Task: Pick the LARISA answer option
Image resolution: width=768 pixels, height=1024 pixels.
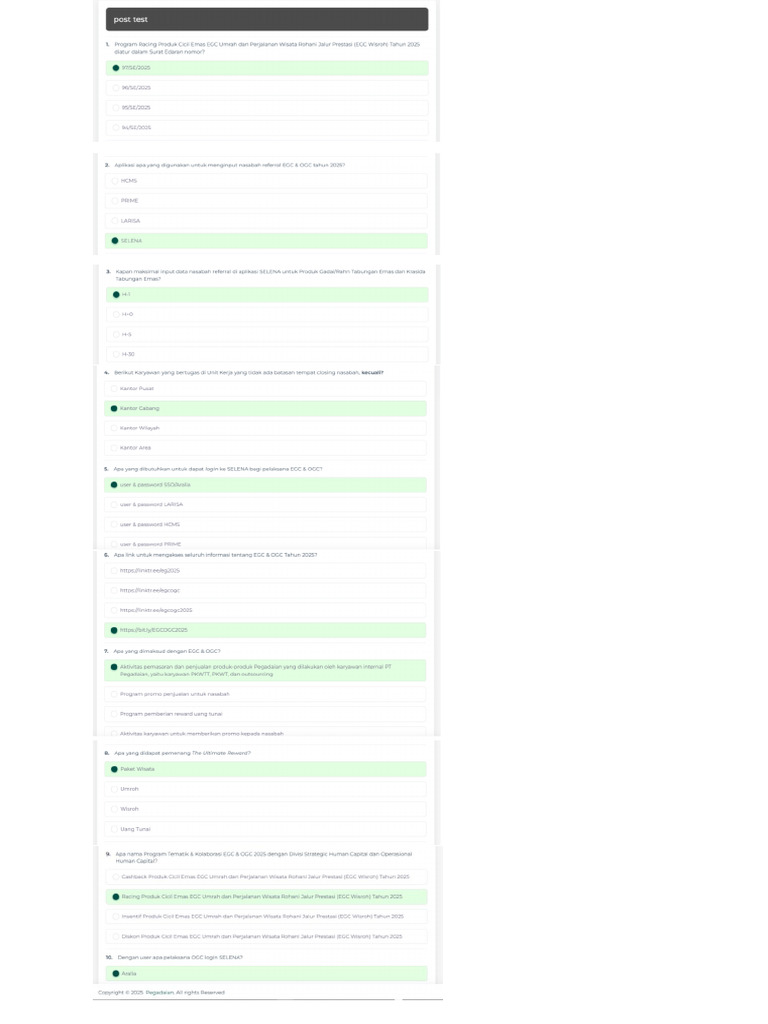Action: tap(266, 221)
